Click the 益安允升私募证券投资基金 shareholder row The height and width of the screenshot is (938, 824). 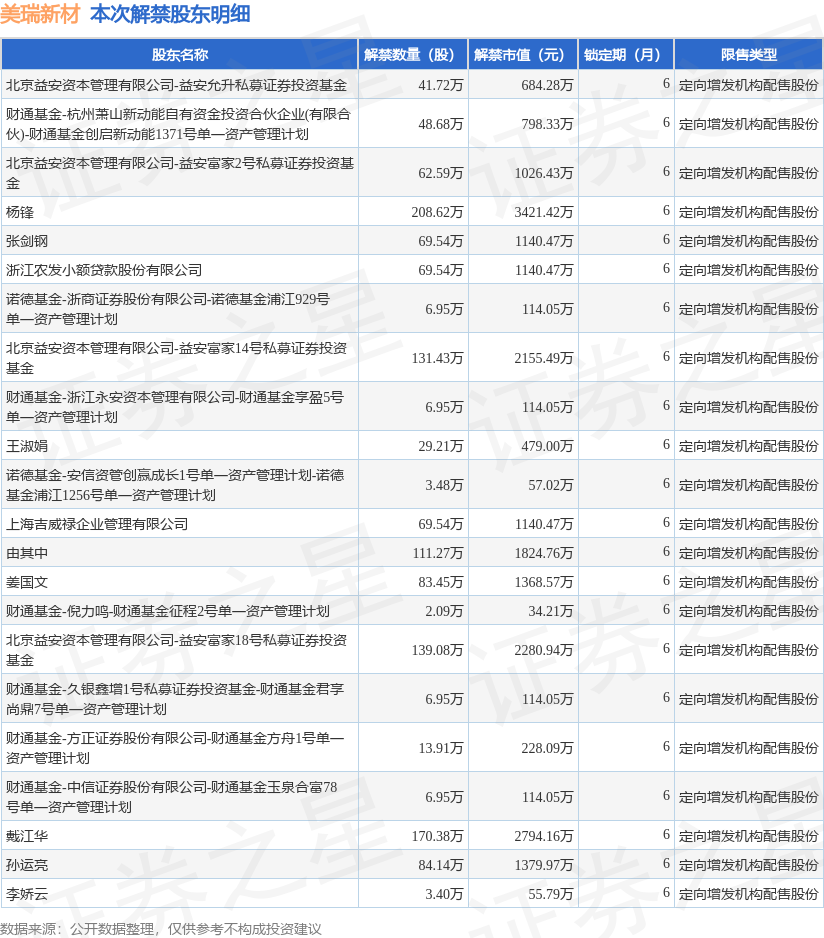(x=412, y=85)
